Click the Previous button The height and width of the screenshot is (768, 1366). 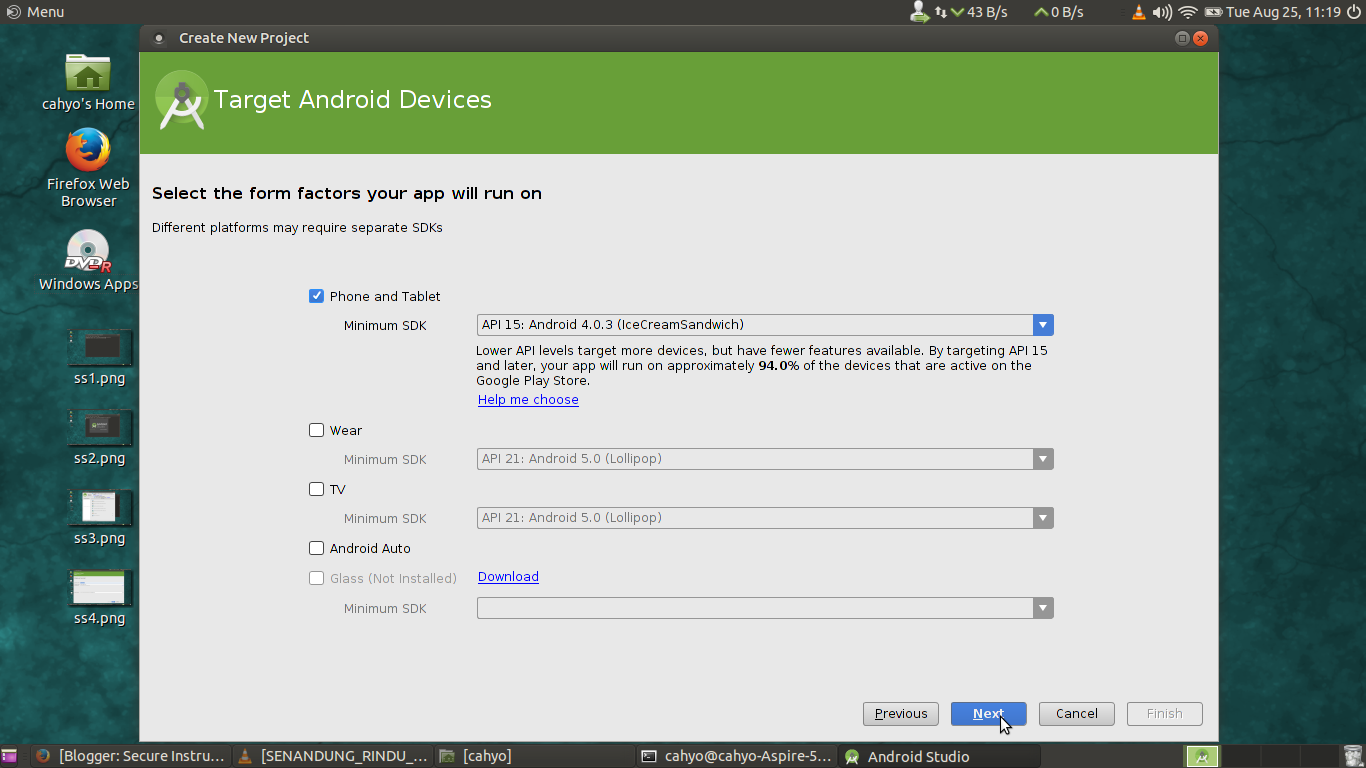tap(901, 714)
